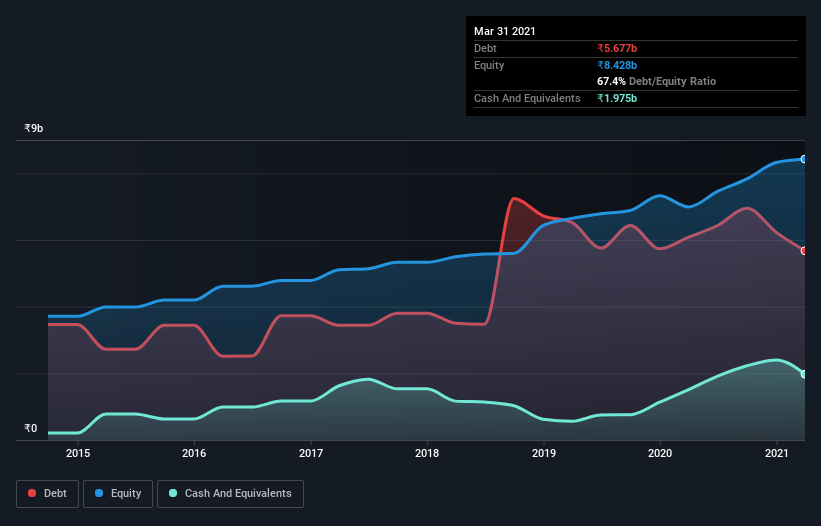821x526 pixels.
Task: Click the 2018 x-axis label
Action: [427, 453]
